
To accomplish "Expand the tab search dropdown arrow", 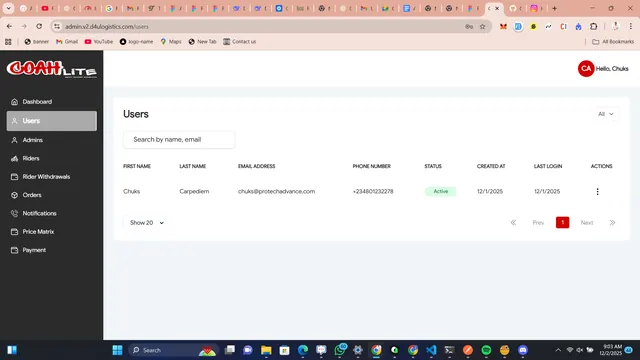I will click(8, 8).
